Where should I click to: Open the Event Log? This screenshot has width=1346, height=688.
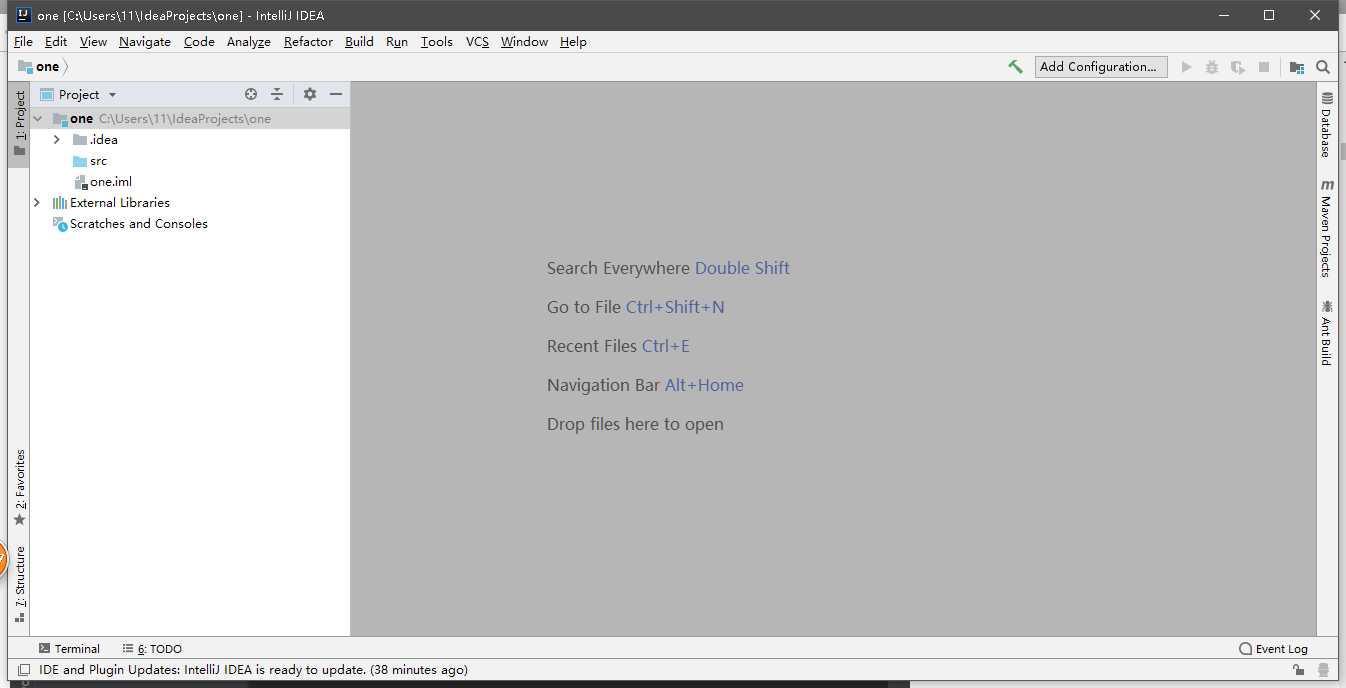click(1273, 649)
